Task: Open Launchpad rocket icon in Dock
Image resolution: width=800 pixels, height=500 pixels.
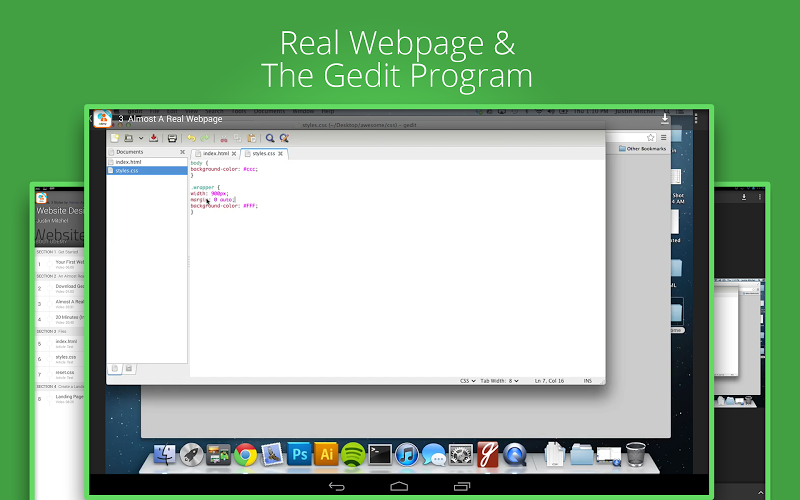Action: tap(191, 454)
